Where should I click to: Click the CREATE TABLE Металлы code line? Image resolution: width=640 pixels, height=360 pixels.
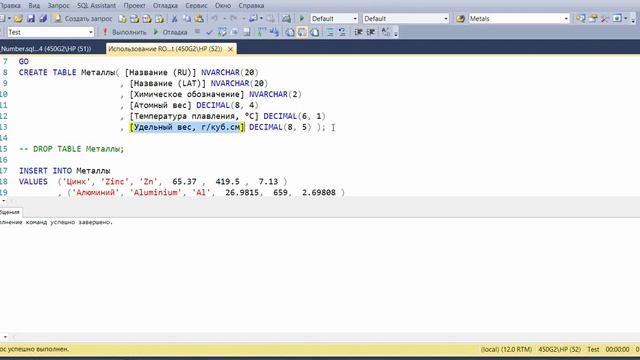coord(139,72)
